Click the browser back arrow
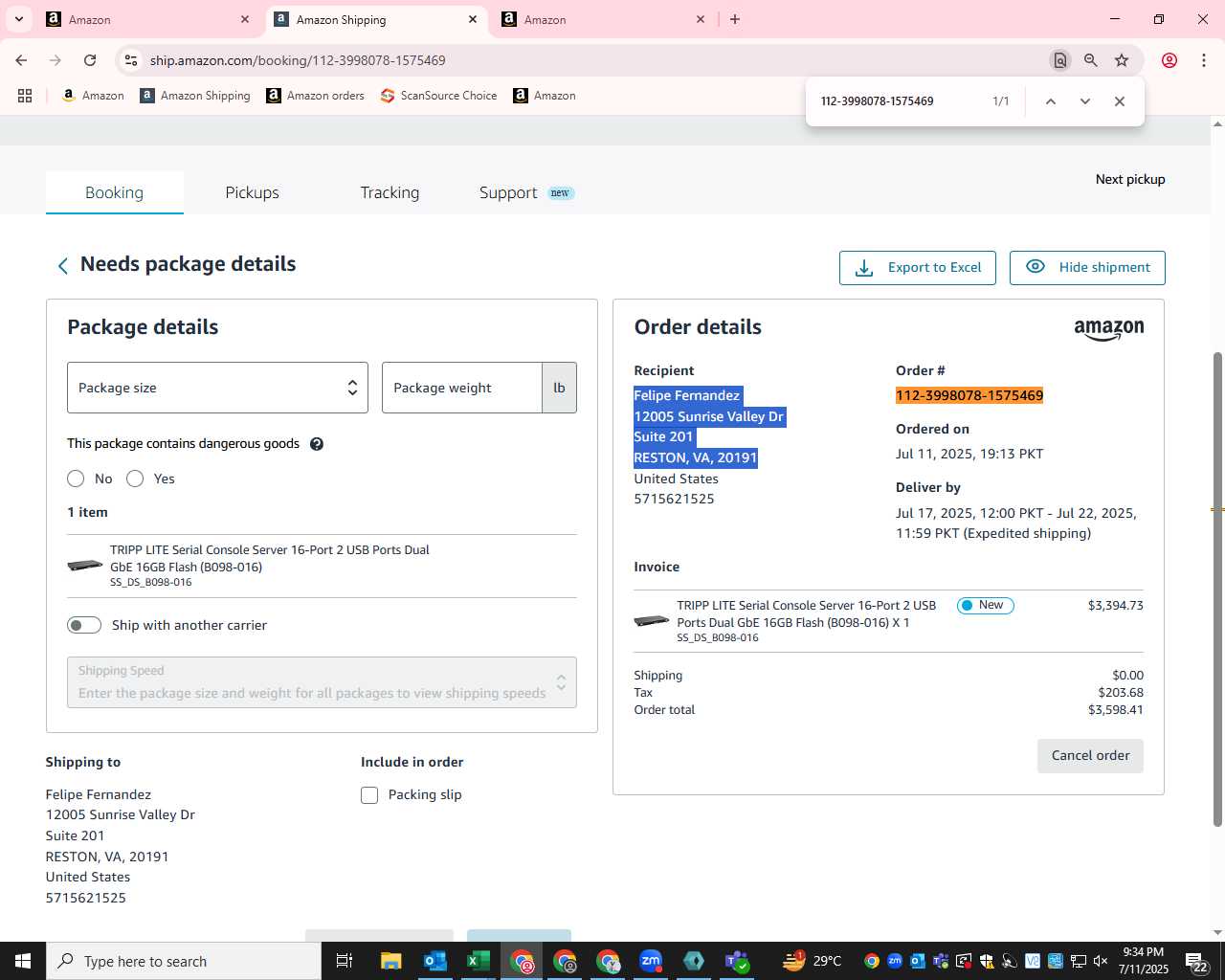The image size is (1225, 980). [21, 60]
